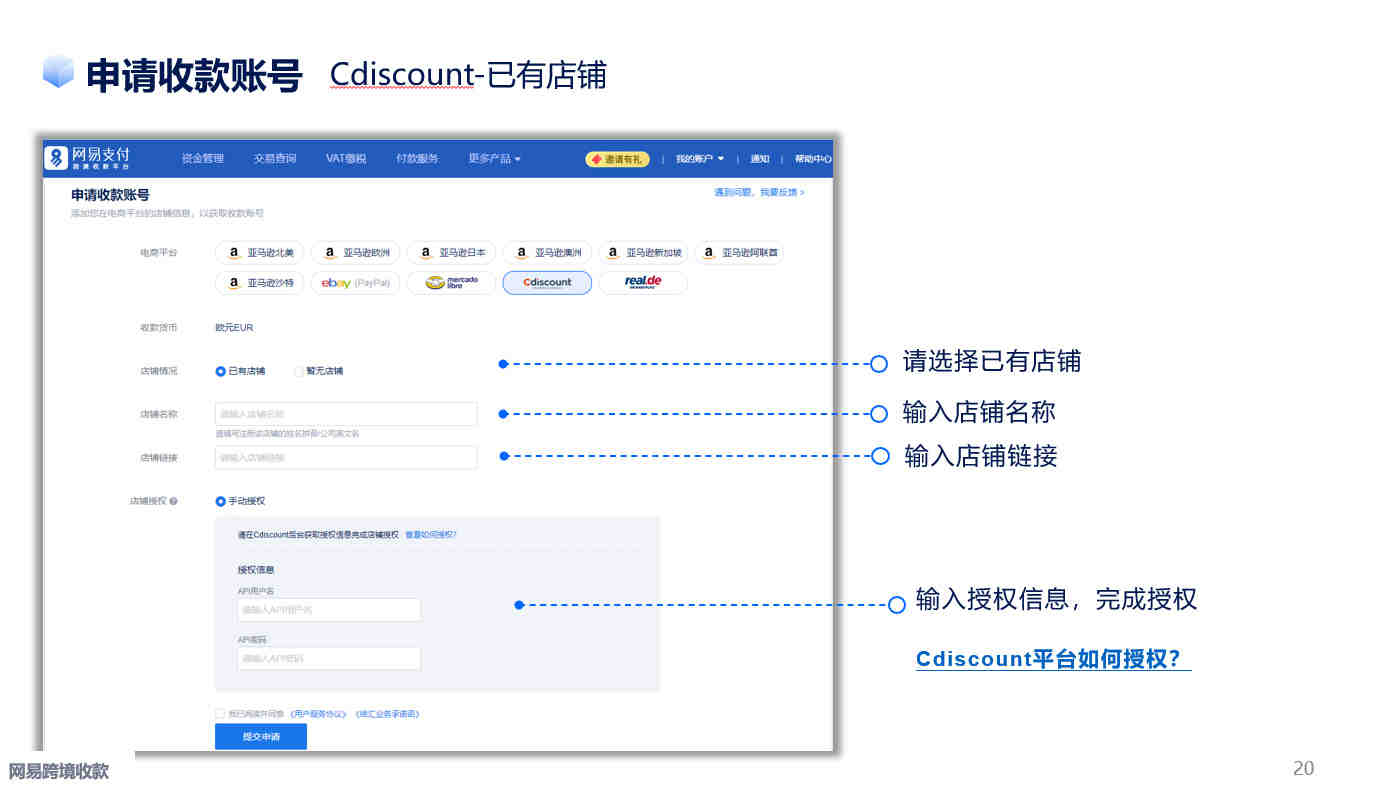Open 通知 notifications
This screenshot has width=1378, height=788.
tap(760, 159)
